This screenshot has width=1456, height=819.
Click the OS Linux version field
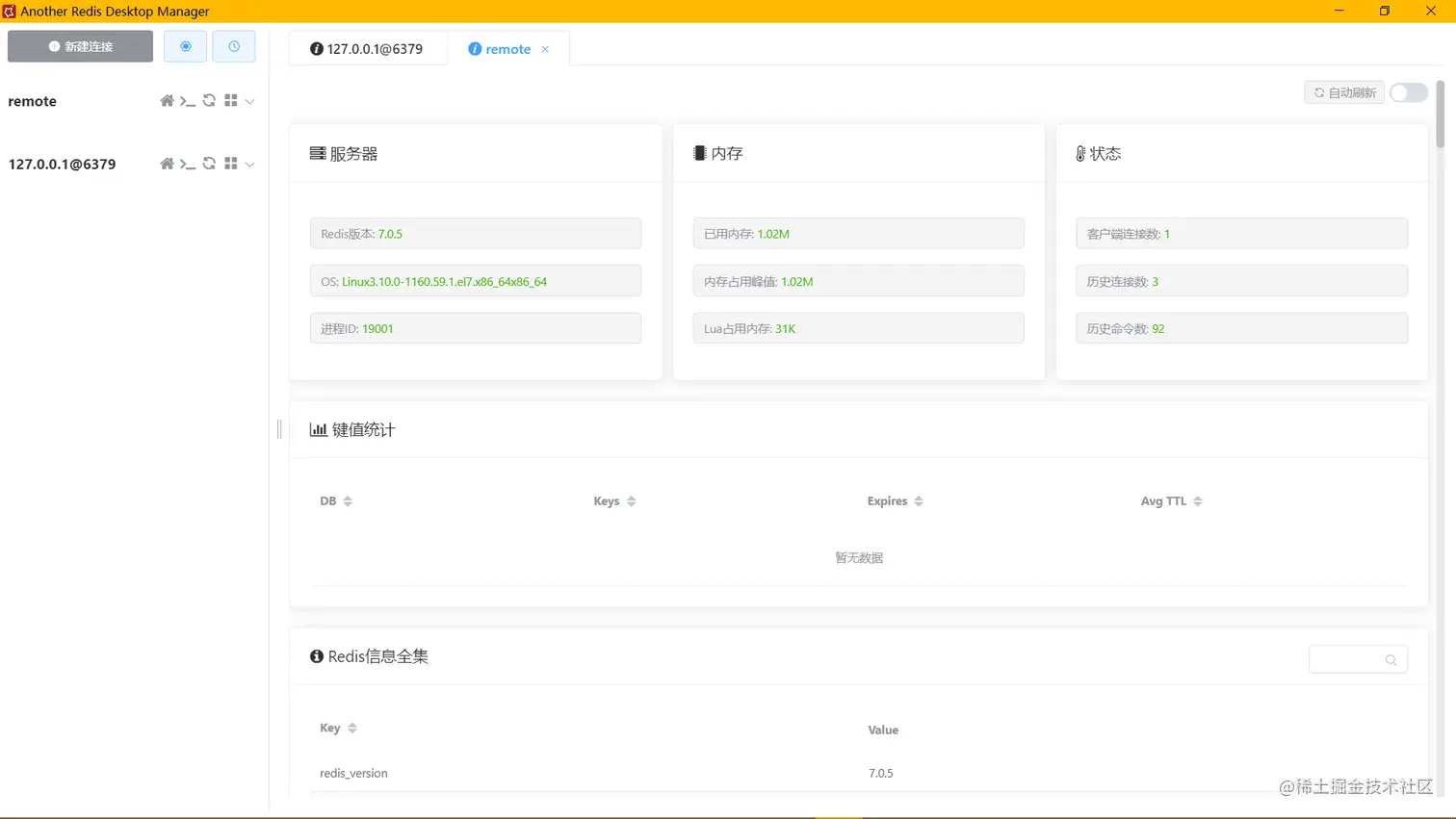476,281
